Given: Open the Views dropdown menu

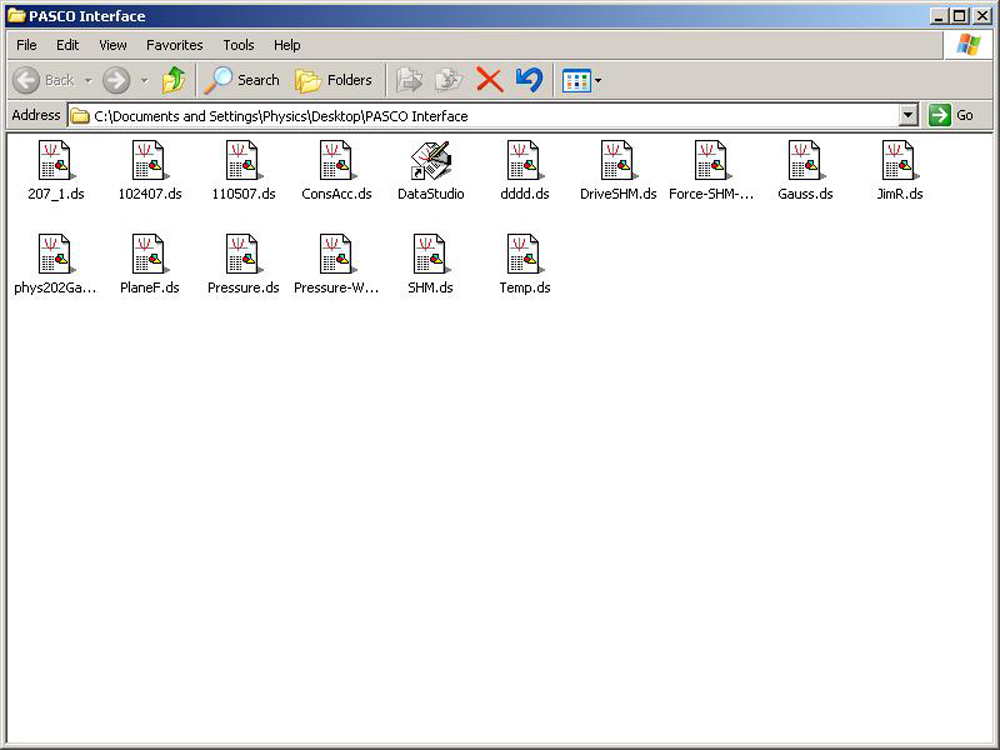Looking at the screenshot, I should (x=598, y=81).
